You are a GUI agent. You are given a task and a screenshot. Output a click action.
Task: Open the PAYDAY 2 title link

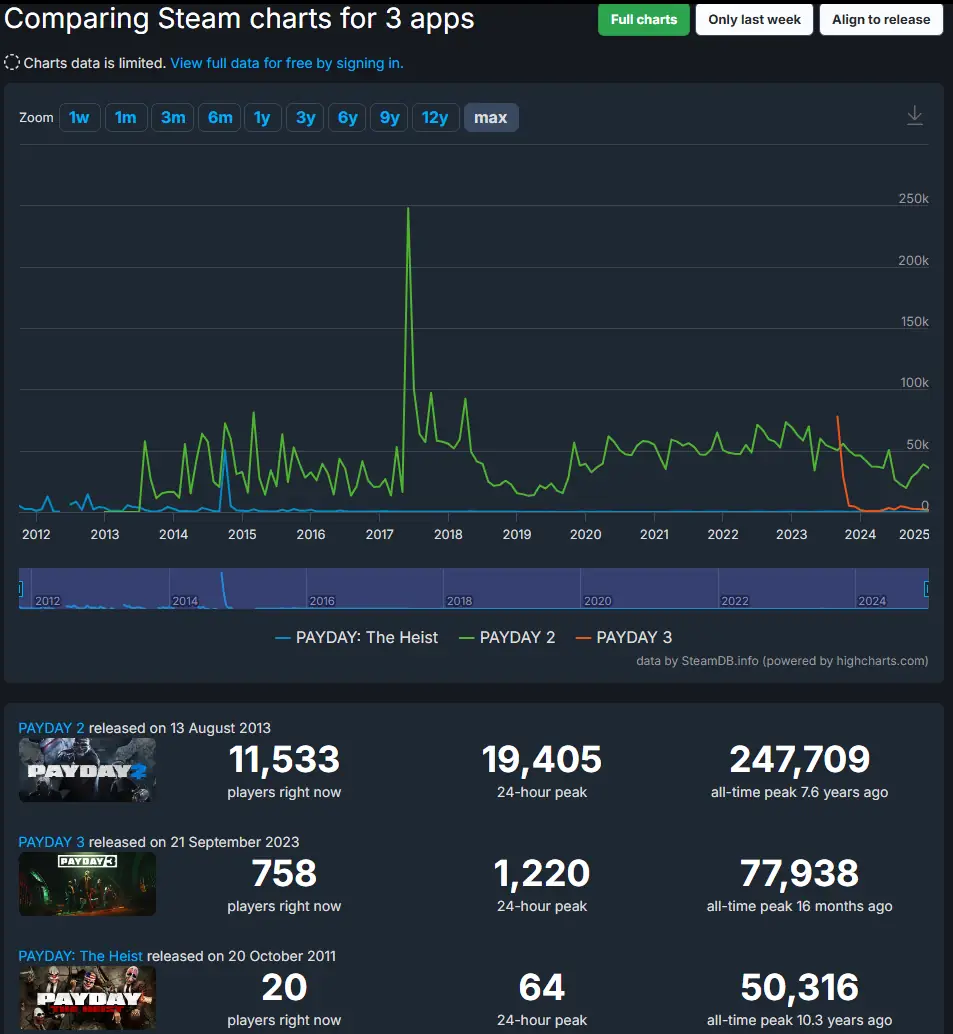[x=51, y=728]
